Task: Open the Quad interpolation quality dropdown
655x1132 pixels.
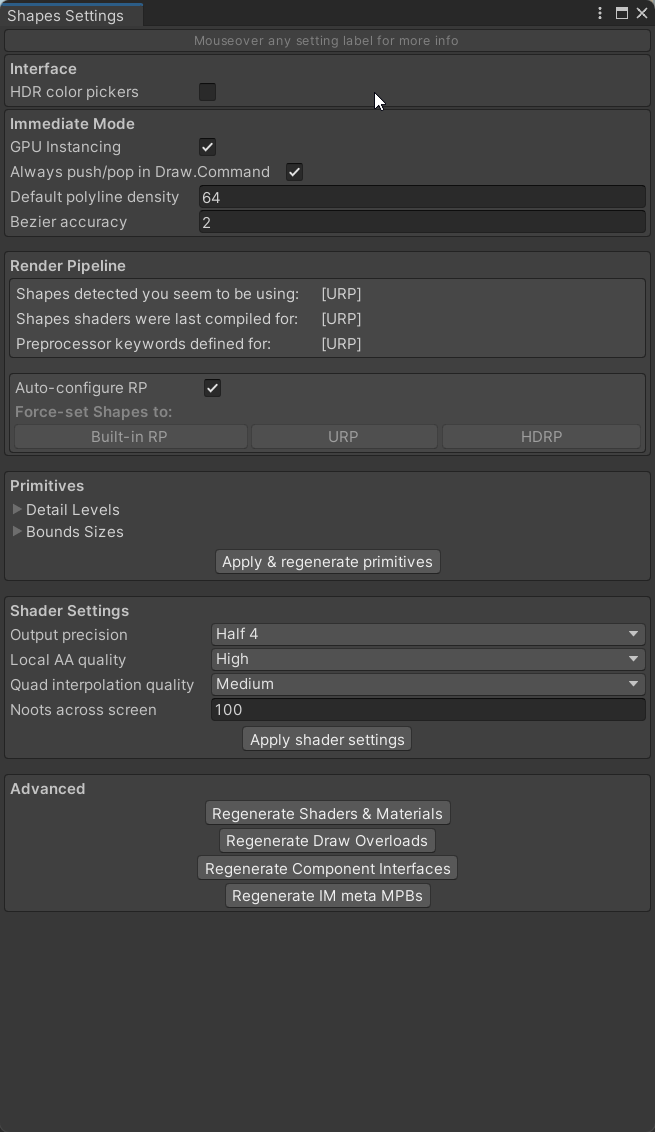Action: tap(428, 684)
